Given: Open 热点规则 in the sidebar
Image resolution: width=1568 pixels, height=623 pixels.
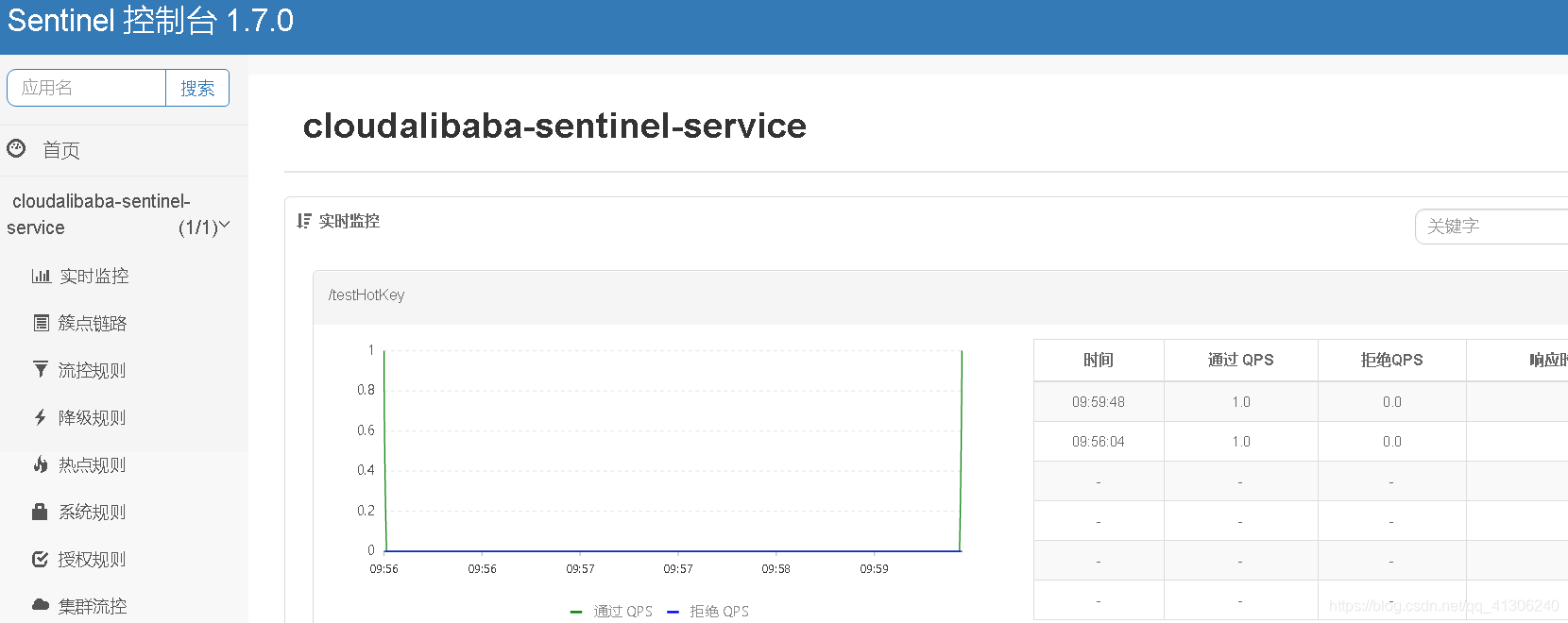Looking at the screenshot, I should pos(92,464).
